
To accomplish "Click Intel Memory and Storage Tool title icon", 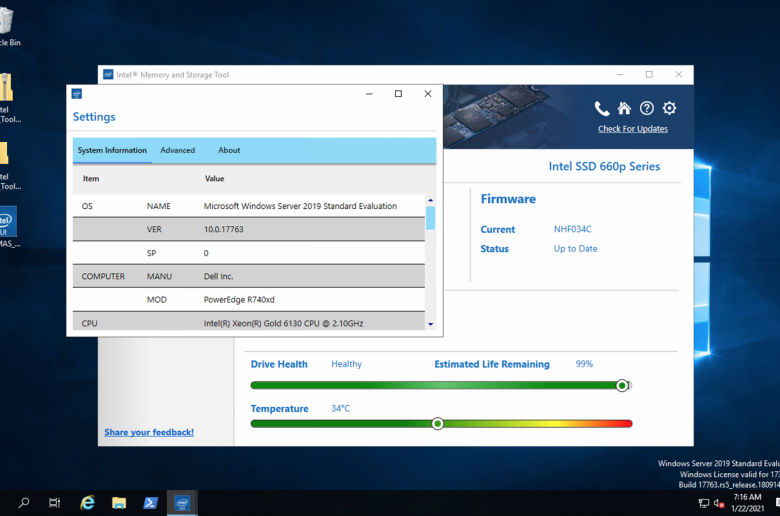I will tap(108, 75).
